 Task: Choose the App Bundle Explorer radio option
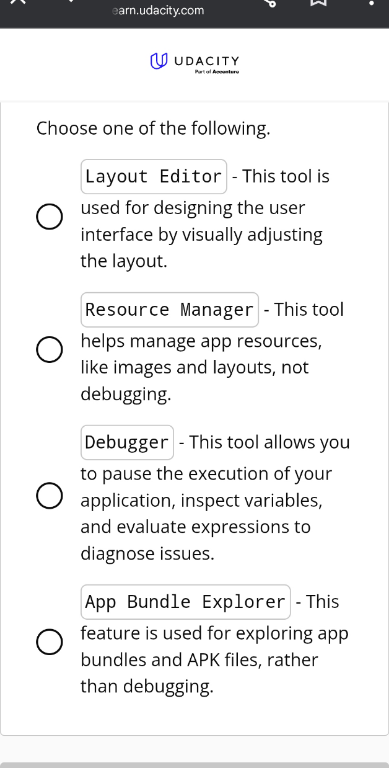49,642
